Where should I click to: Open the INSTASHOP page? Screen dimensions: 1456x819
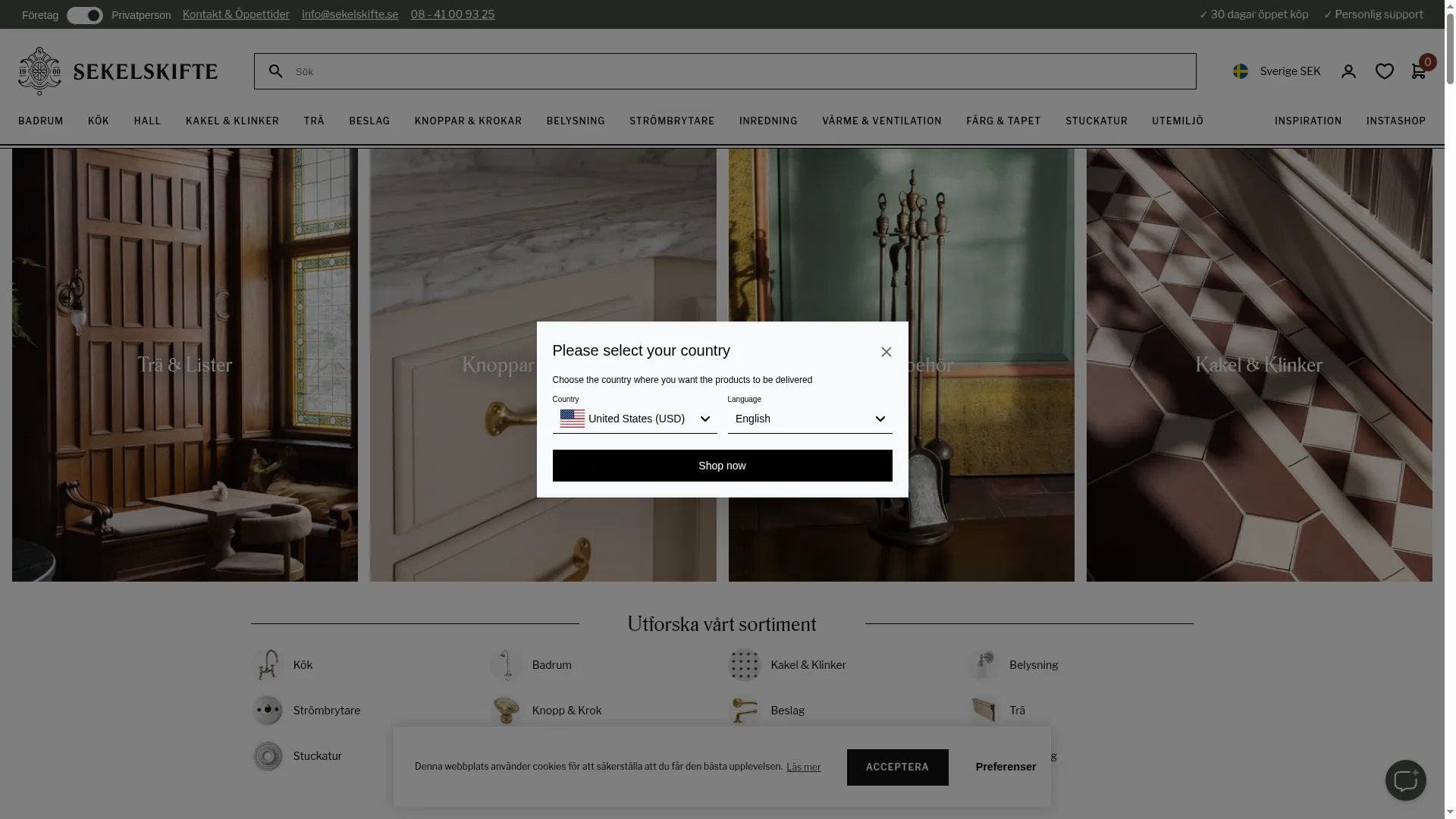(1396, 121)
